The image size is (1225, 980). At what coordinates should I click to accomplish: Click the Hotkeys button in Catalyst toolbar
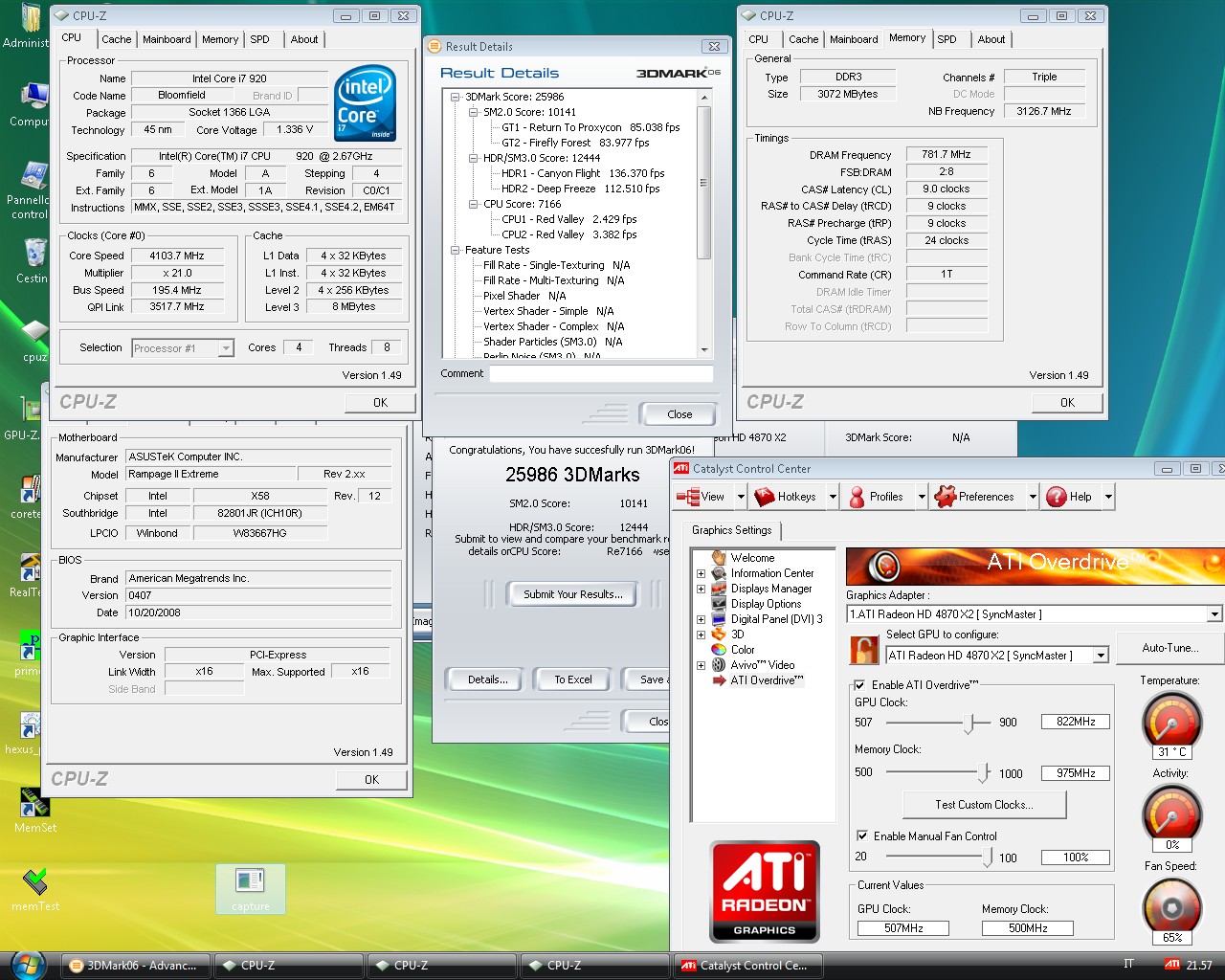tap(785, 497)
